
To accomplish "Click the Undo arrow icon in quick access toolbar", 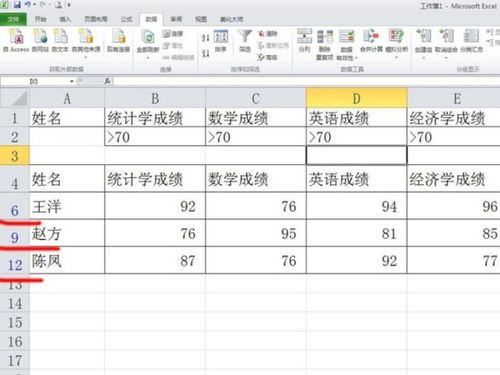I will click(28, 5).
